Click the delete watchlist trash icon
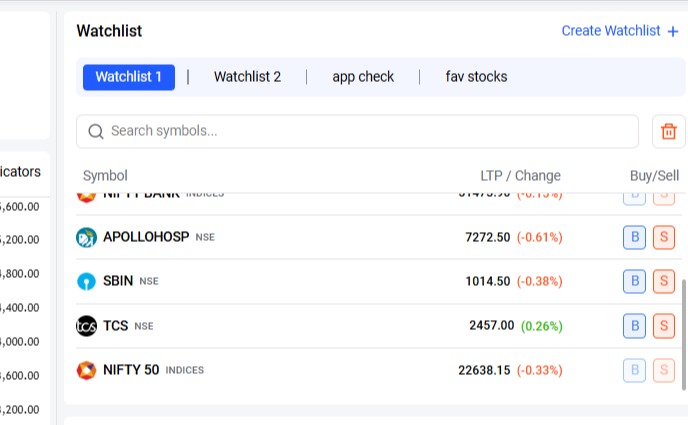Viewport: 688px width, 425px height. pyautogui.click(x=668, y=131)
